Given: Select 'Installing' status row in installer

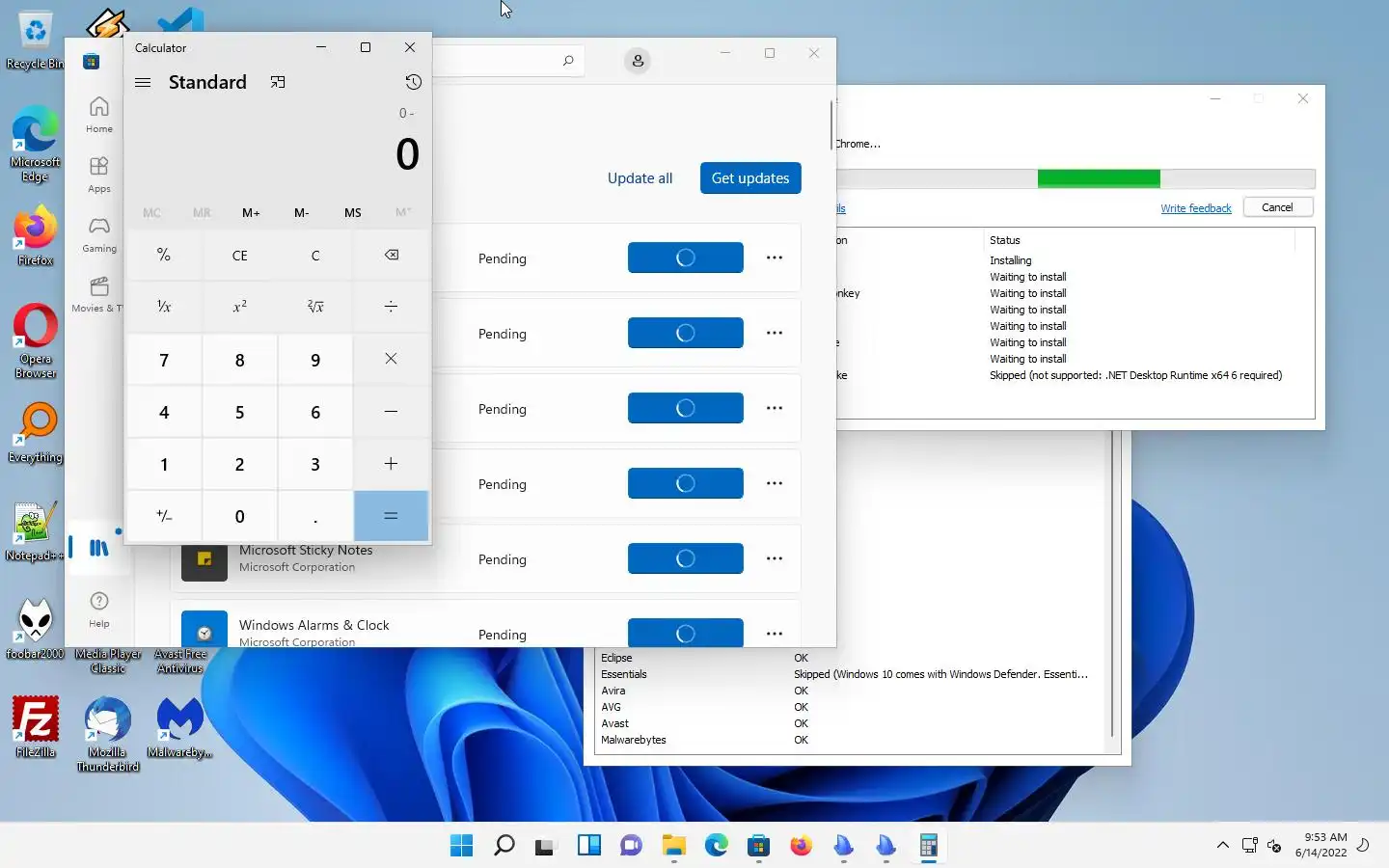Looking at the screenshot, I should point(1010,260).
